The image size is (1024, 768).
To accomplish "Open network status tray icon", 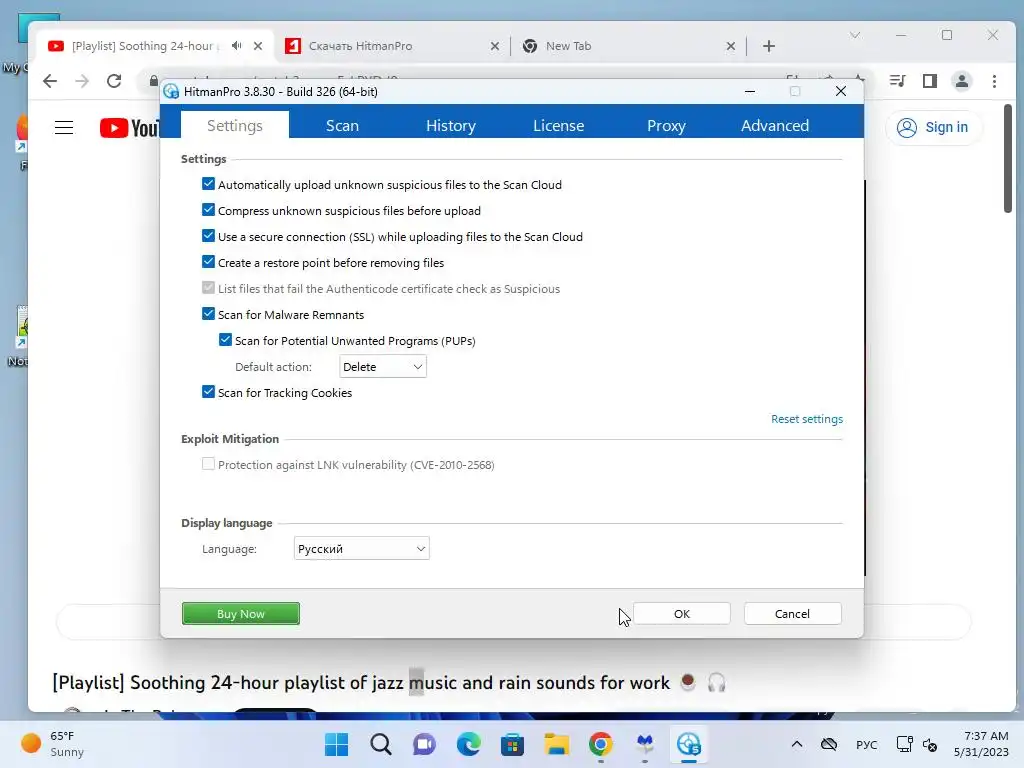I will coord(904,744).
